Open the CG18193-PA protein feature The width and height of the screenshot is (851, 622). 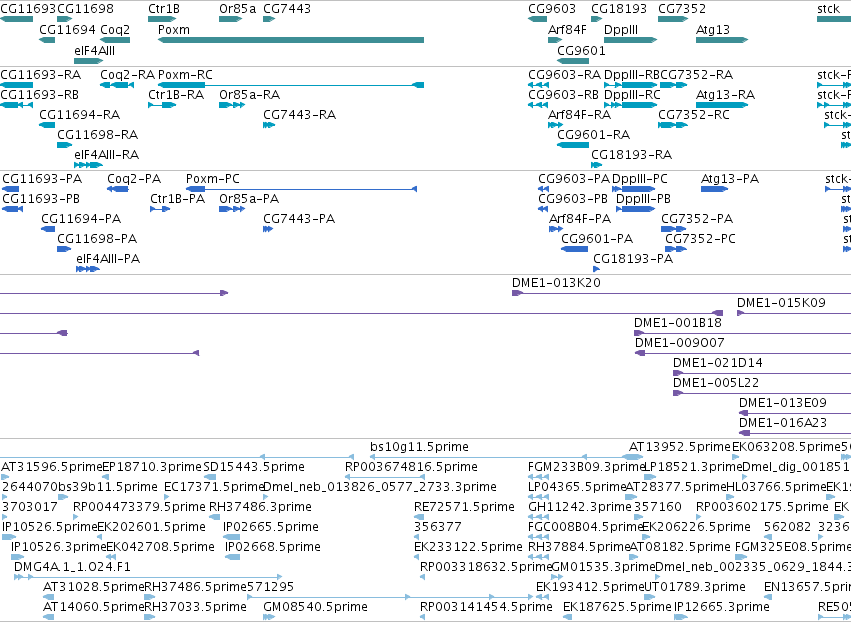pyautogui.click(x=596, y=269)
